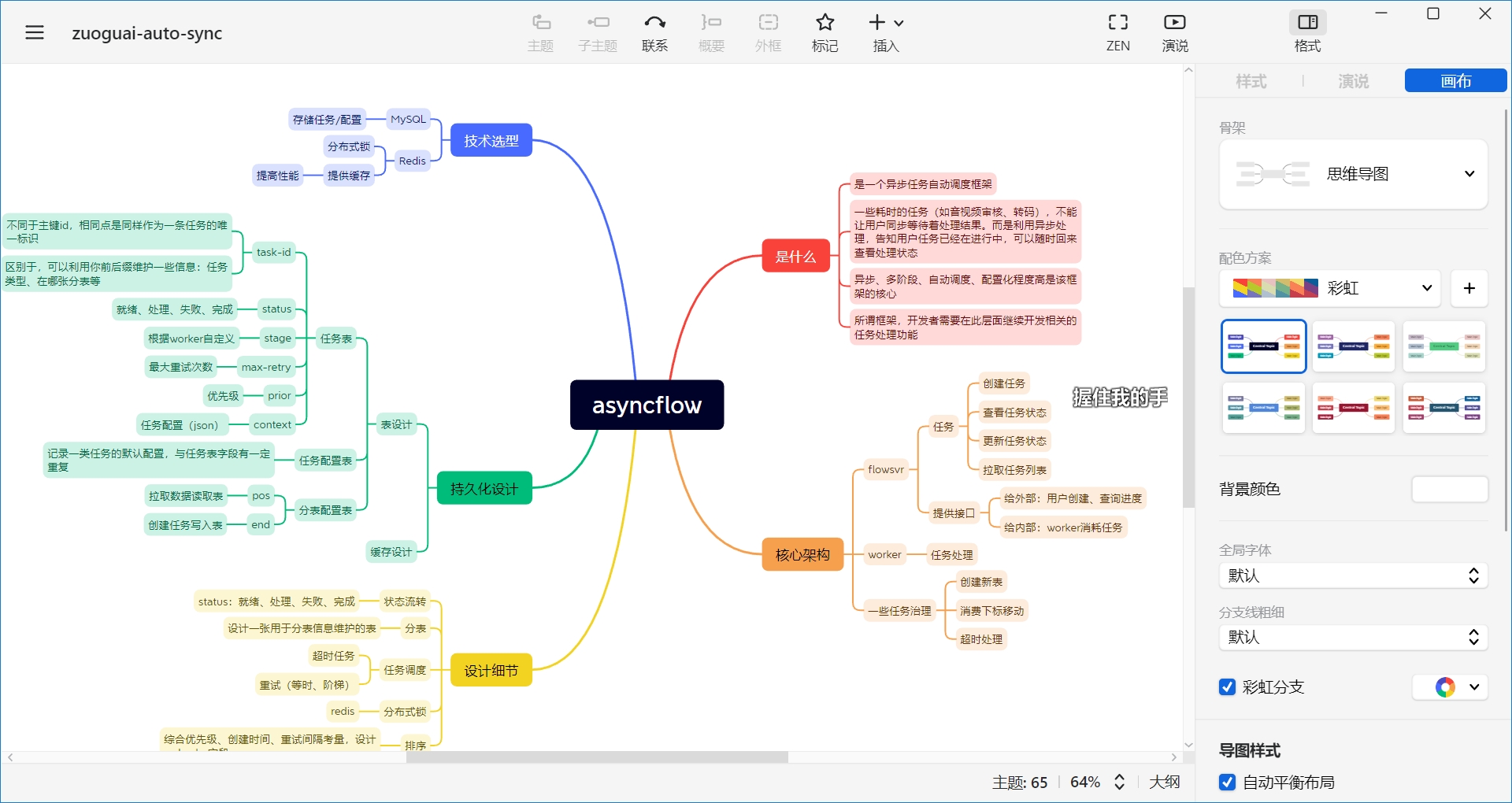The image size is (1512, 803).
Task: Open the 标记 marker star tool
Action: coord(825,32)
